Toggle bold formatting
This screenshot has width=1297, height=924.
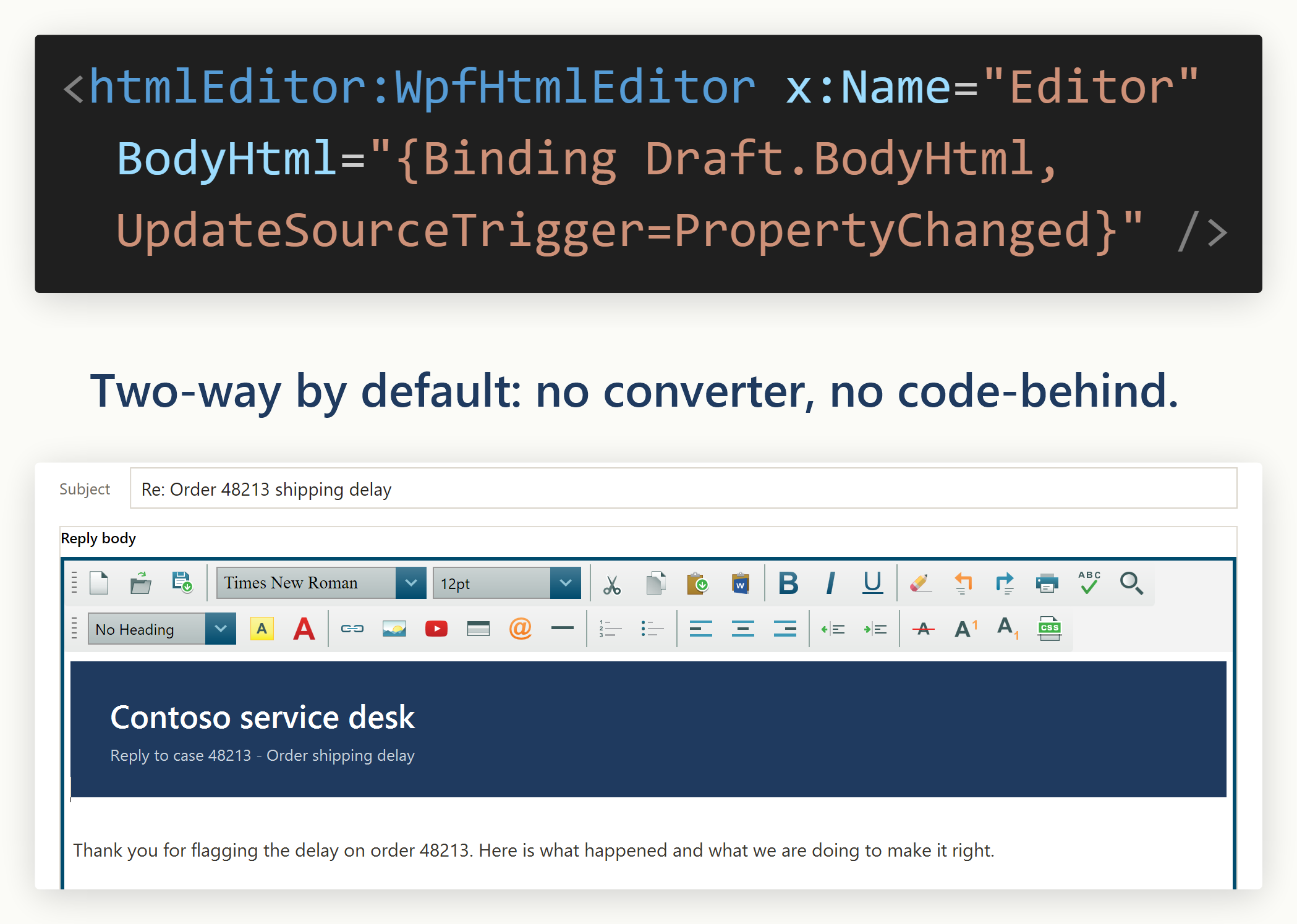[x=788, y=583]
